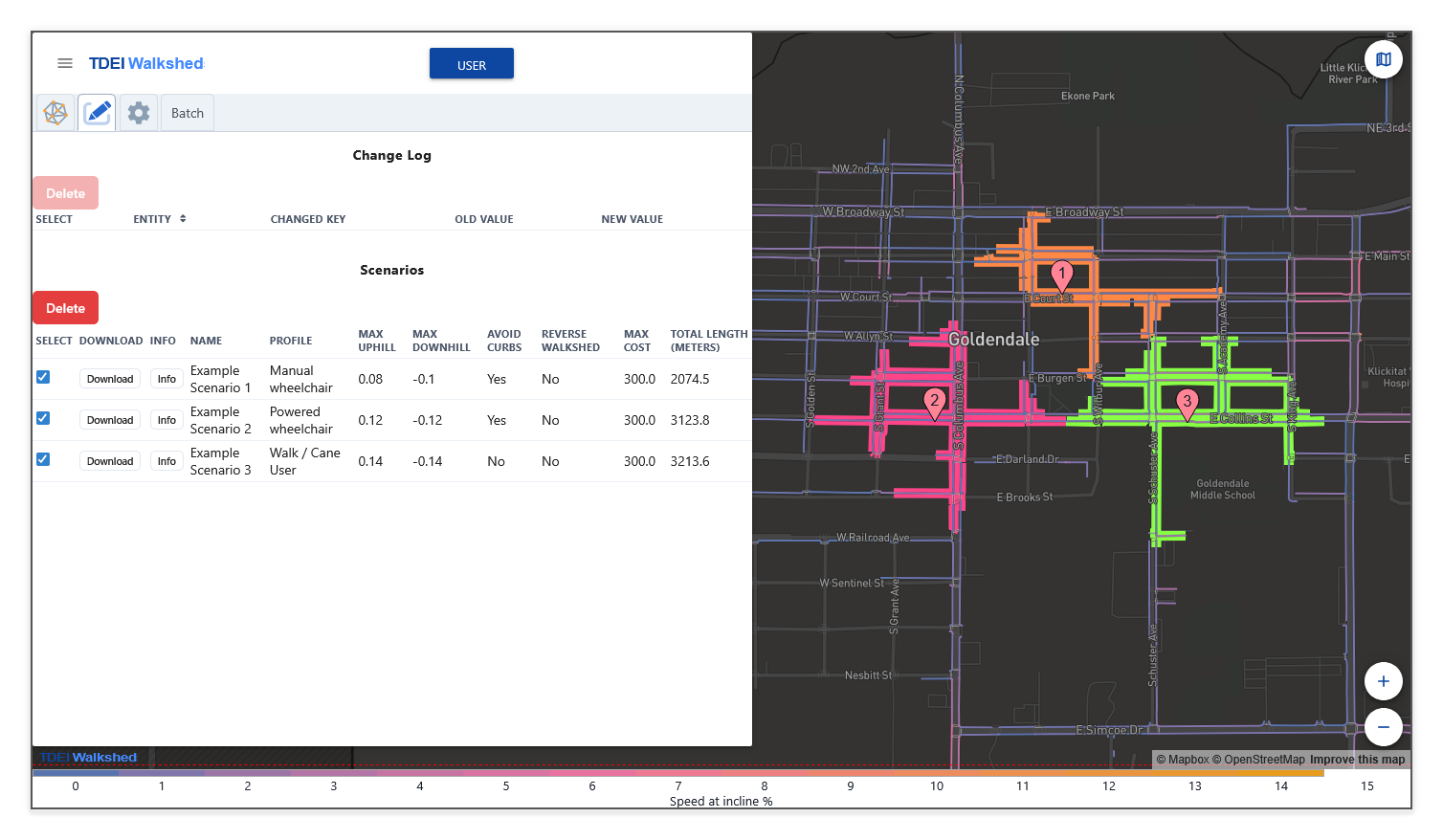Delete the selected scenarios
Image resolution: width=1443 pixels, height=840 pixels.
pyautogui.click(x=65, y=308)
